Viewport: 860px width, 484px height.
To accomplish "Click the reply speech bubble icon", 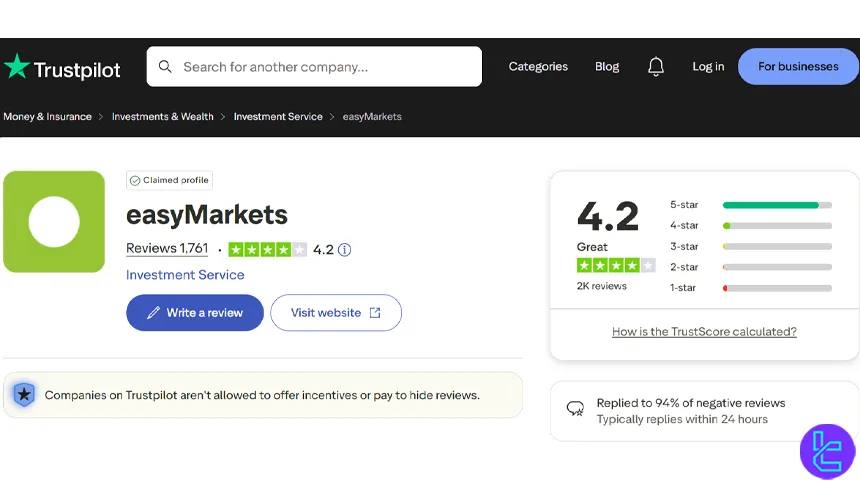I will point(575,409).
